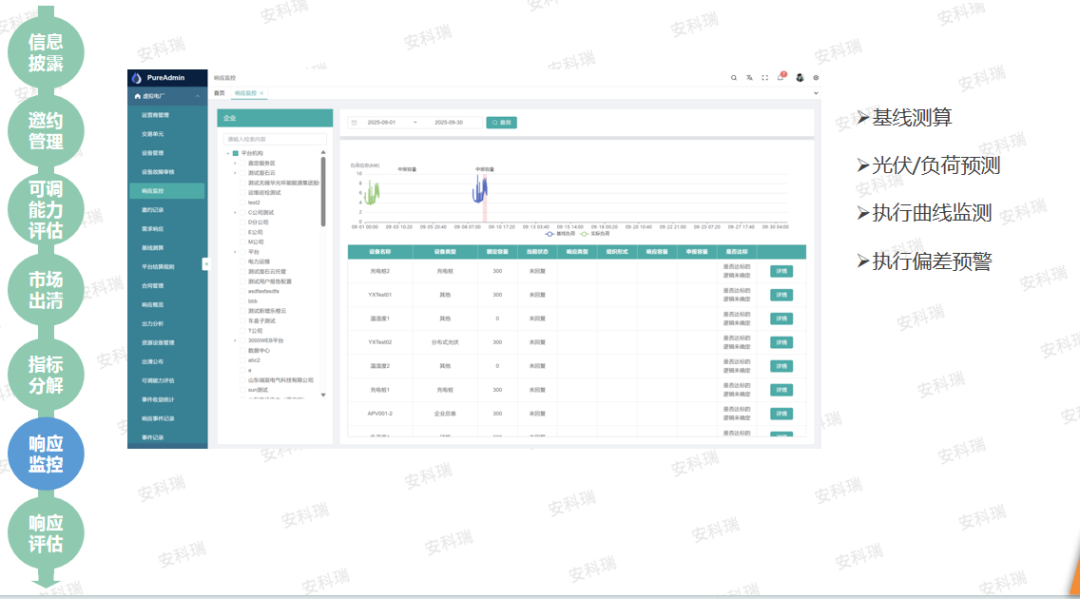Open 需求响应 in the sidebar
Screen dimensions: 1080x599
pos(167,229)
